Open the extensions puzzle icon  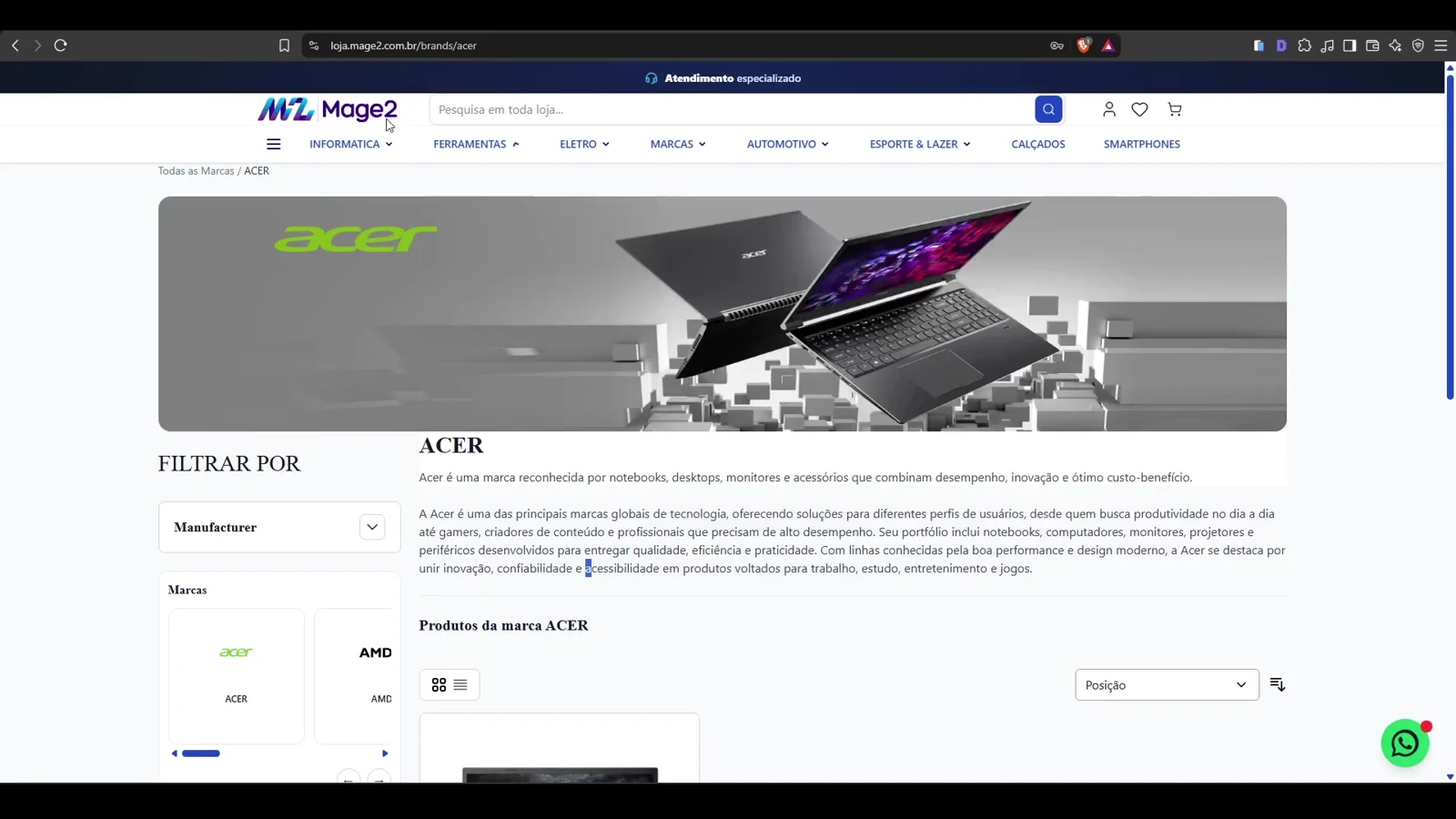[1305, 45]
